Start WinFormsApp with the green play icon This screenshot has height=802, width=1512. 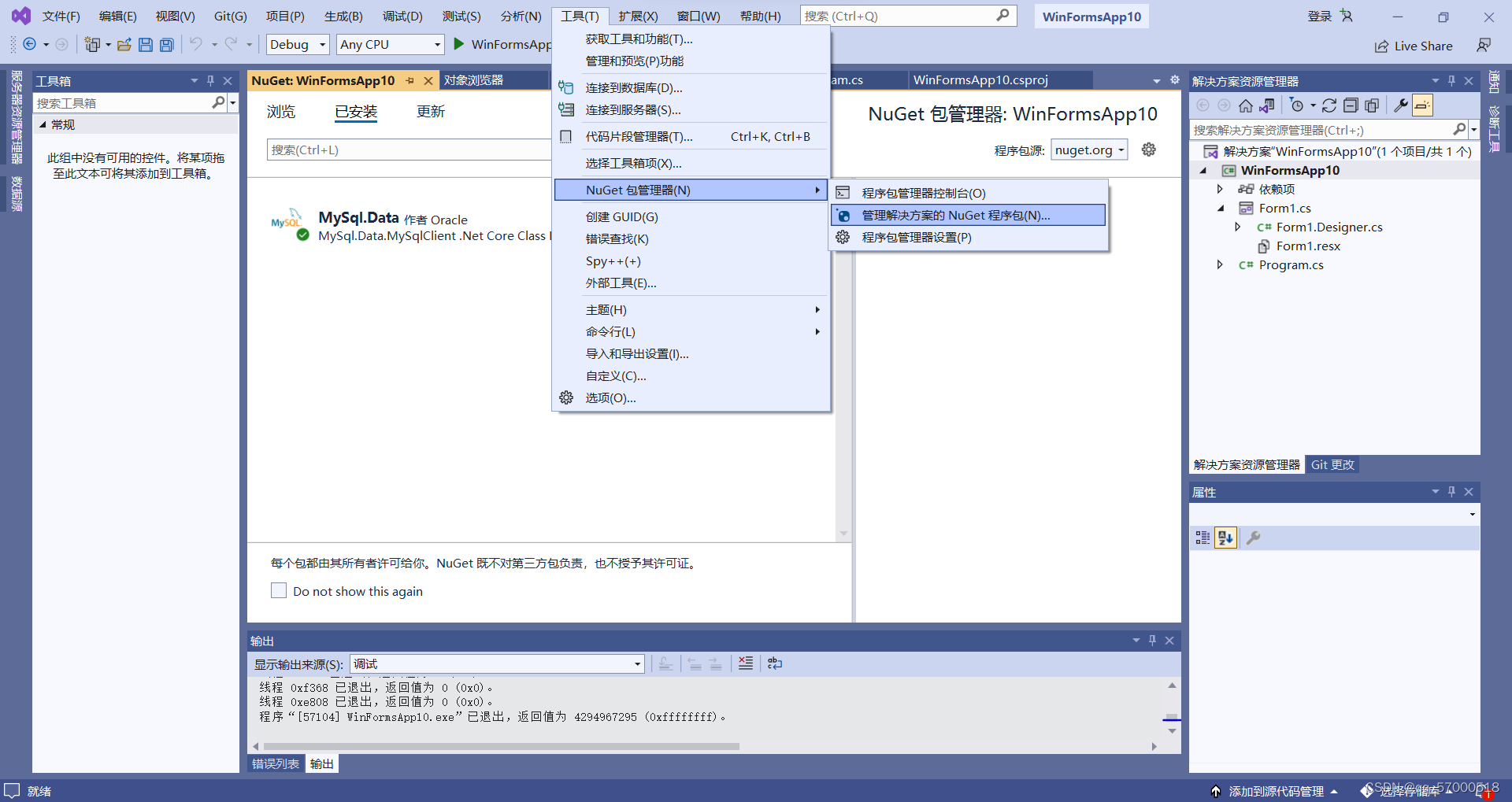[x=459, y=44]
